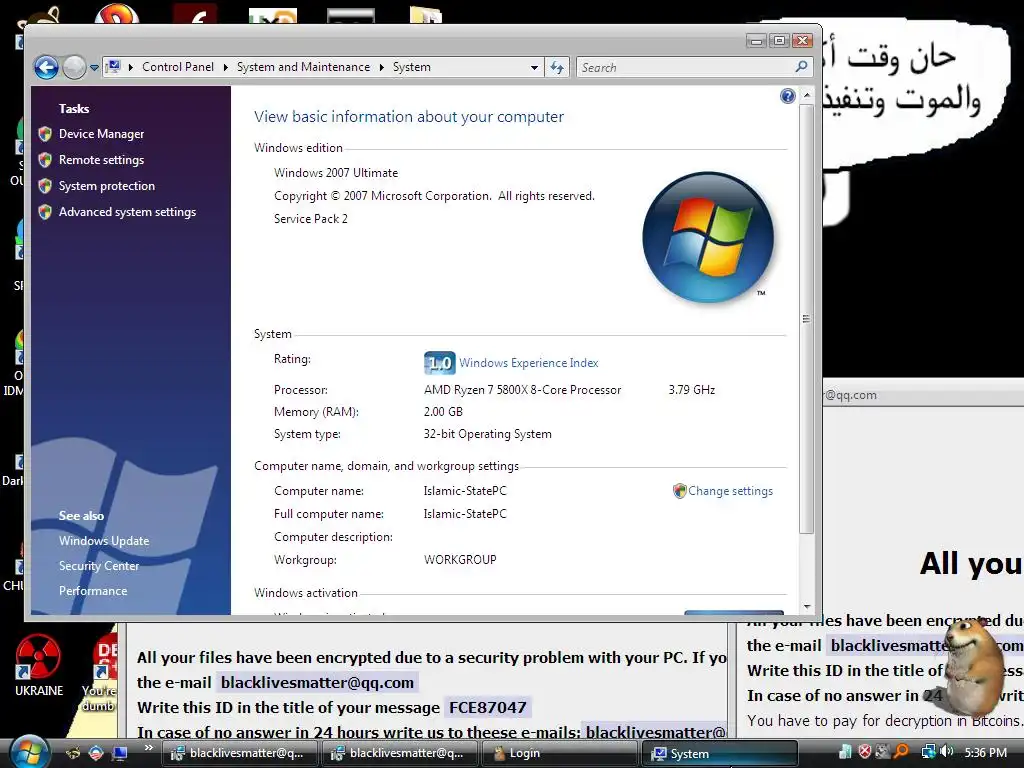Switch to second blacklivesmatter@q... taskbar window
Image resolution: width=1024 pixels, height=768 pixels.
399,754
